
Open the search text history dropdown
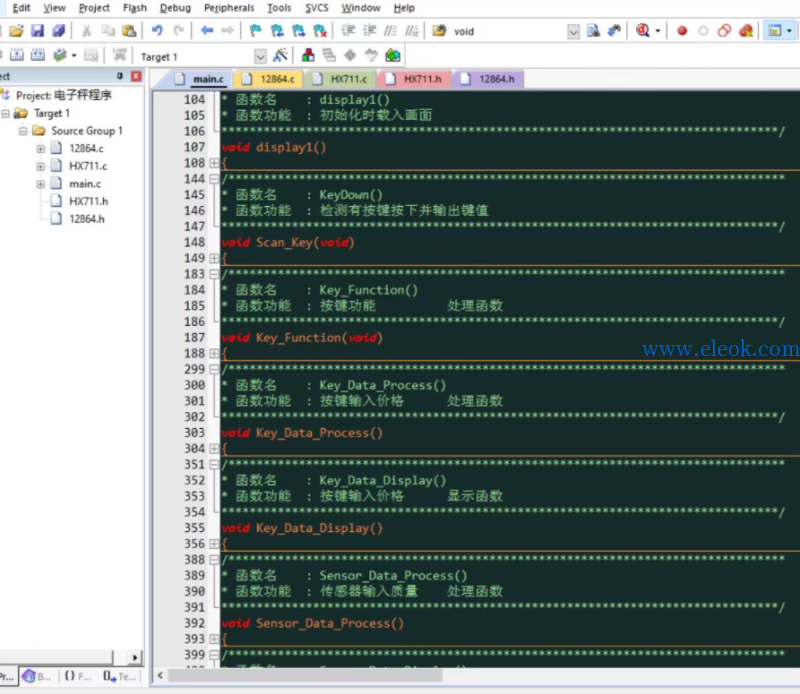[x=573, y=32]
